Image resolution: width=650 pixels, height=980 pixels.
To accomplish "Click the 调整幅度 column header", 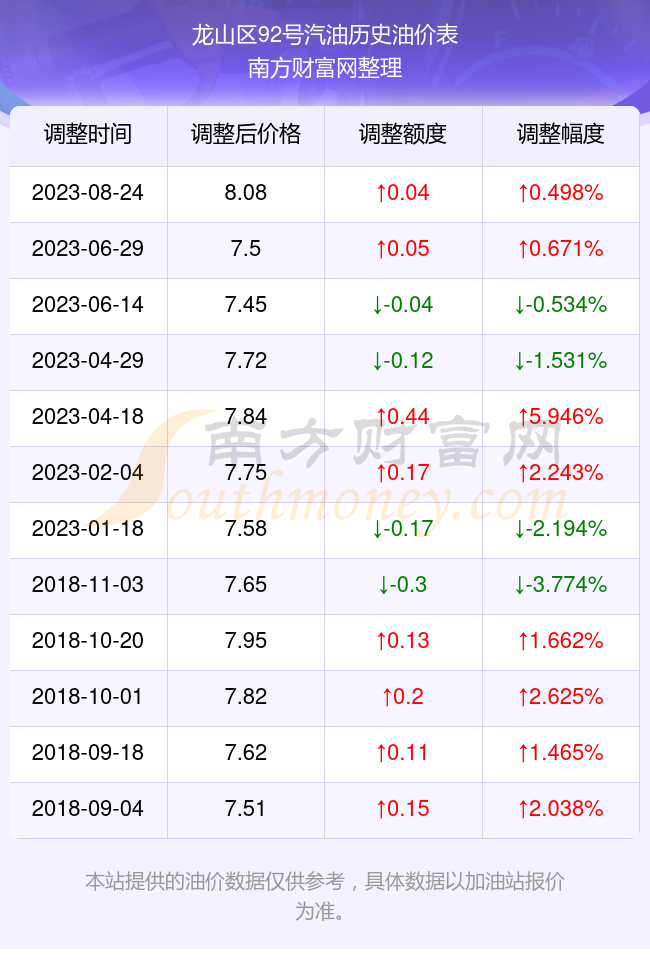I will [561, 134].
